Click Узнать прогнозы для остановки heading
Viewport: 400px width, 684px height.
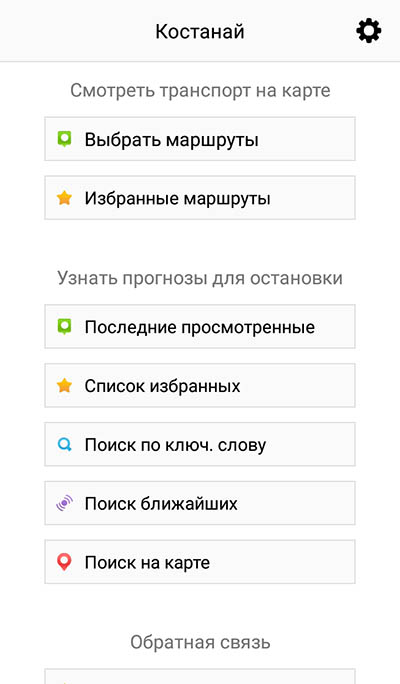point(200,278)
